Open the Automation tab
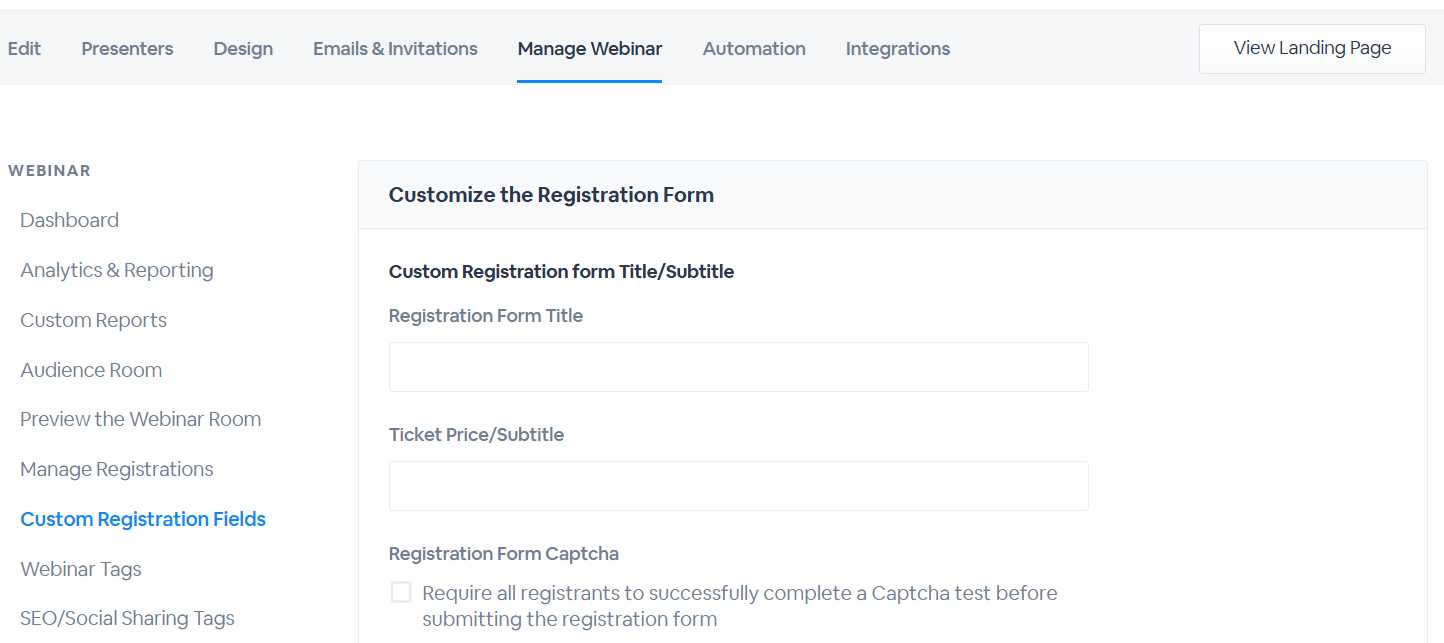The image size is (1444, 643). coord(754,48)
